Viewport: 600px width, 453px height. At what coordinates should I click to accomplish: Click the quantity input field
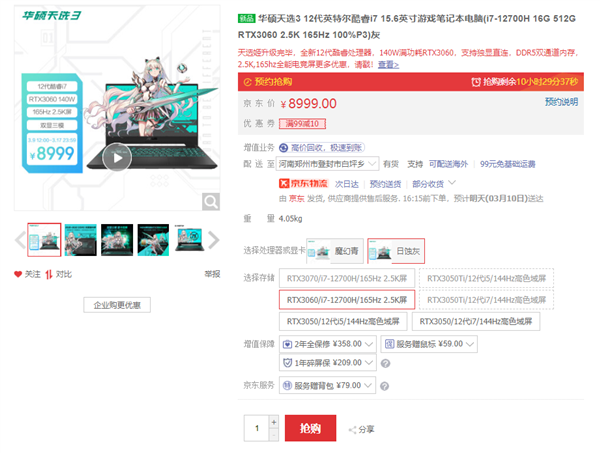[x=257, y=428]
